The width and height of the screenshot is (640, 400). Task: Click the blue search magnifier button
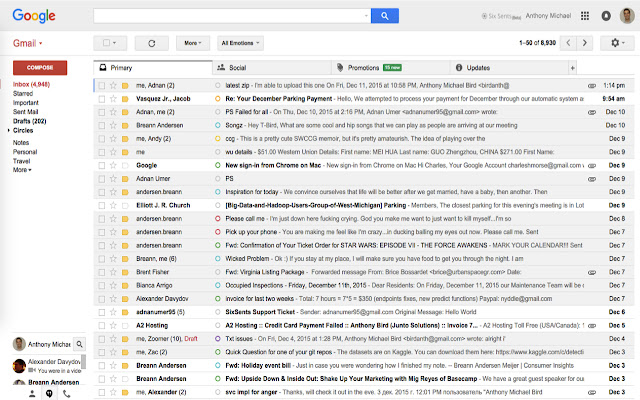(x=384, y=16)
